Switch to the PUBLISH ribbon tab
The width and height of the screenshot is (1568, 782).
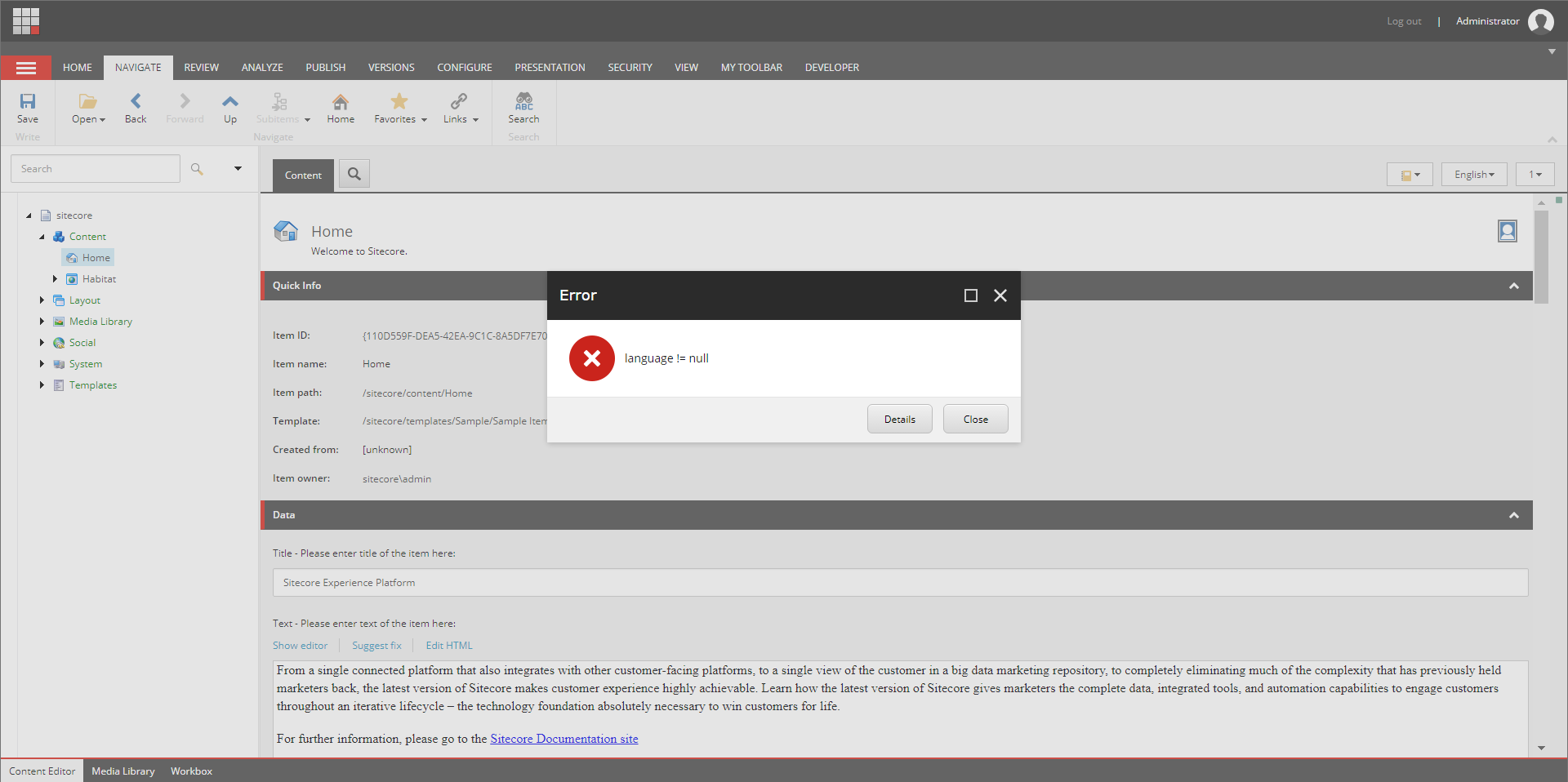(x=326, y=68)
